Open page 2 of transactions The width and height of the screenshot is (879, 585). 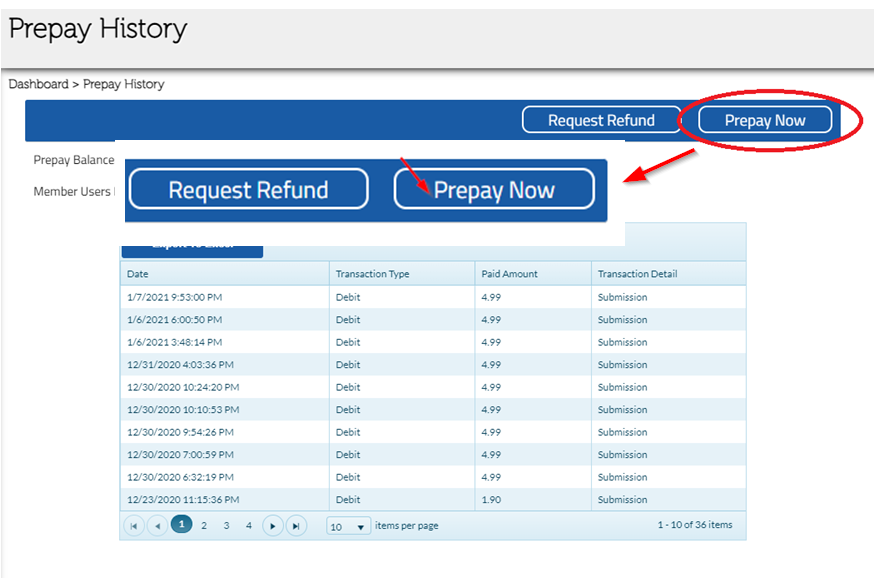coord(204,525)
